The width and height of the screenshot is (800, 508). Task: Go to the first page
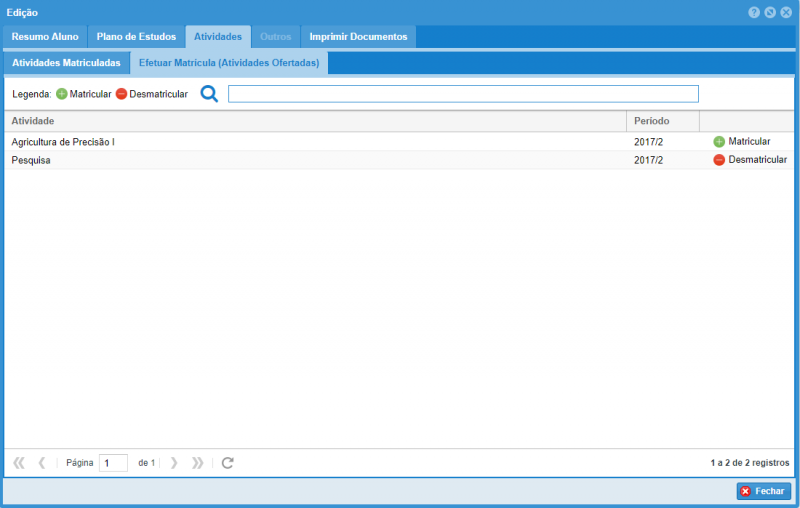pos(19,463)
